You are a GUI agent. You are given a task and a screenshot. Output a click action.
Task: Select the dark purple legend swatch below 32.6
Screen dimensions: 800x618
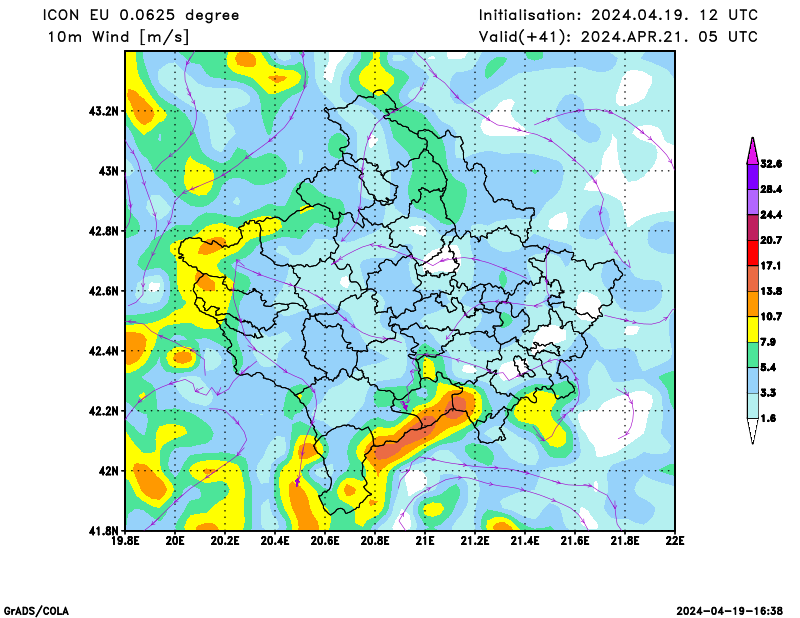tap(753, 177)
